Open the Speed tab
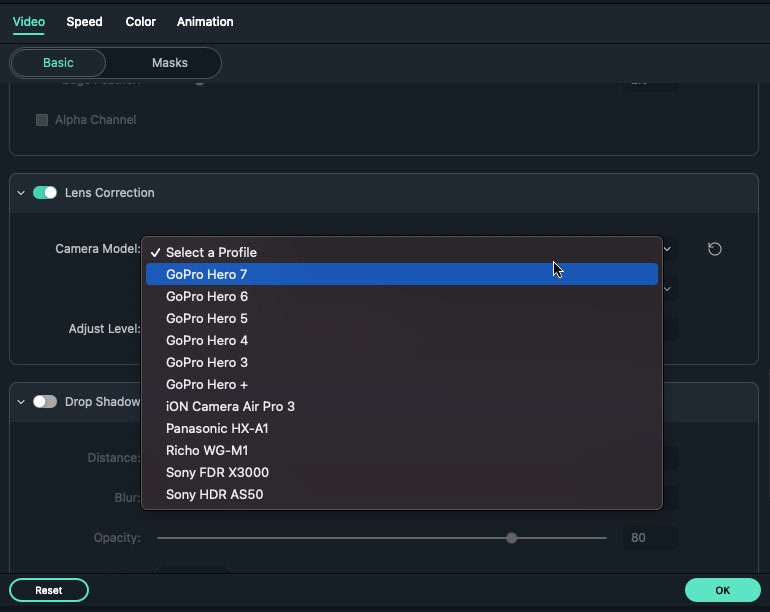The width and height of the screenshot is (770, 612). pyautogui.click(x=84, y=22)
